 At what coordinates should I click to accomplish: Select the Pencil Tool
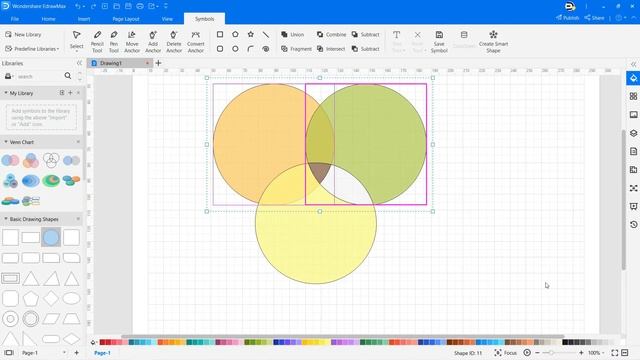point(97,42)
